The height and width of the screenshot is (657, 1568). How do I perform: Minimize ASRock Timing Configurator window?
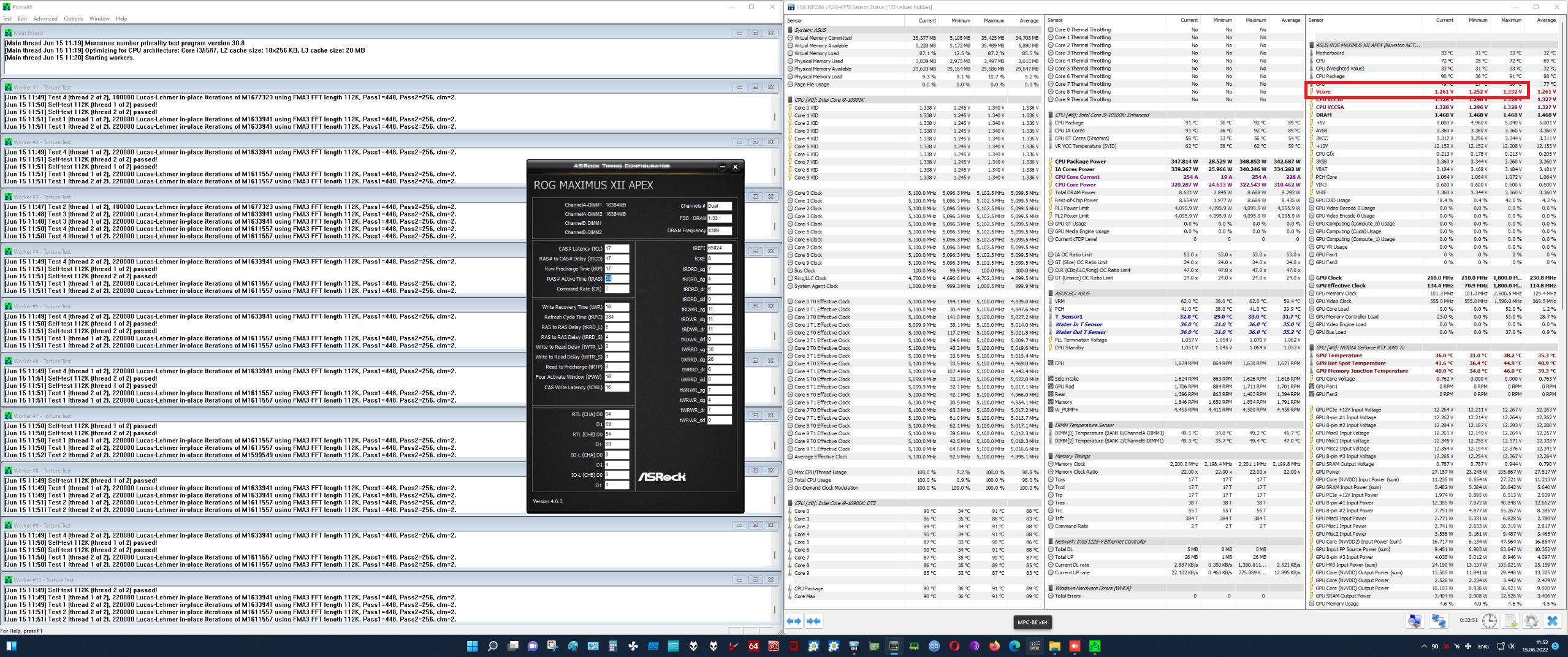pyautogui.click(x=722, y=167)
